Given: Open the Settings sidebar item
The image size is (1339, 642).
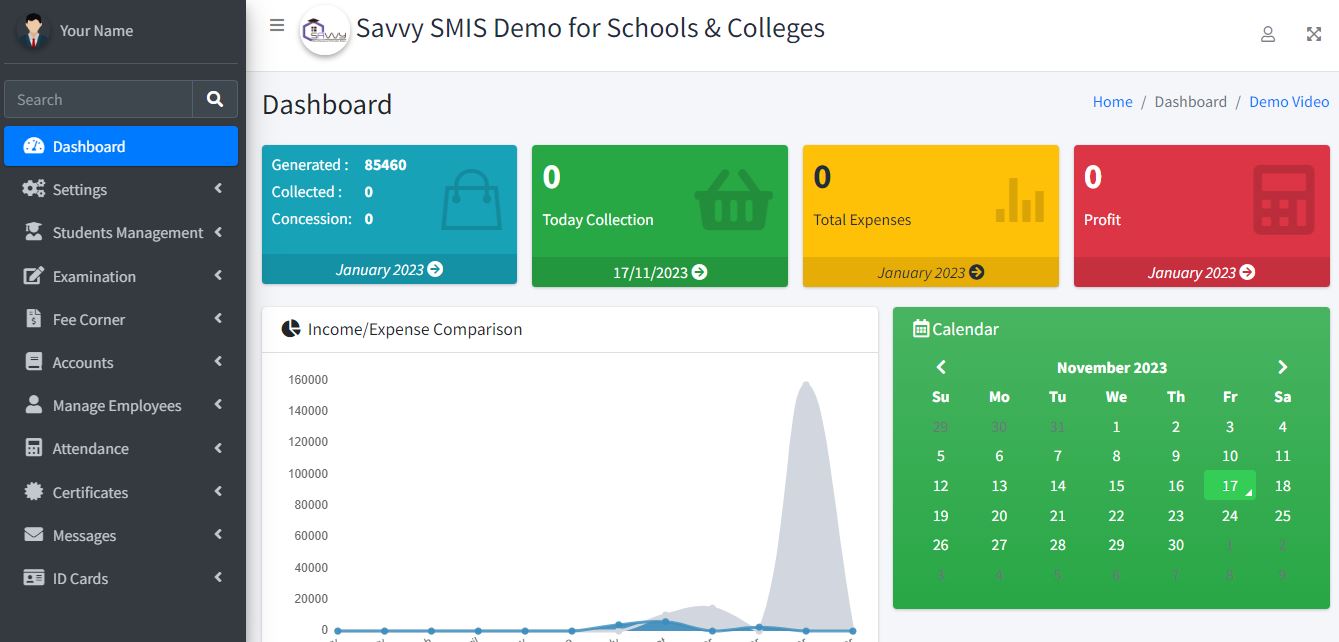Looking at the screenshot, I should coord(121,189).
